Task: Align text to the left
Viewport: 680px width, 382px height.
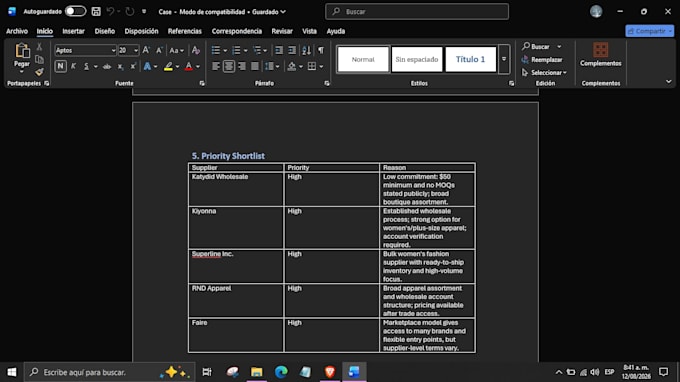Action: tap(216, 66)
